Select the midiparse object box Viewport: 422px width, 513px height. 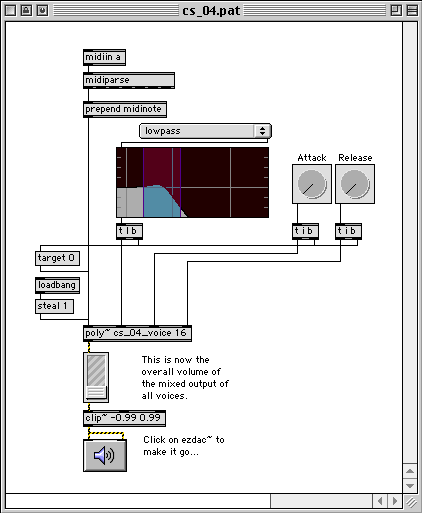(x=129, y=80)
